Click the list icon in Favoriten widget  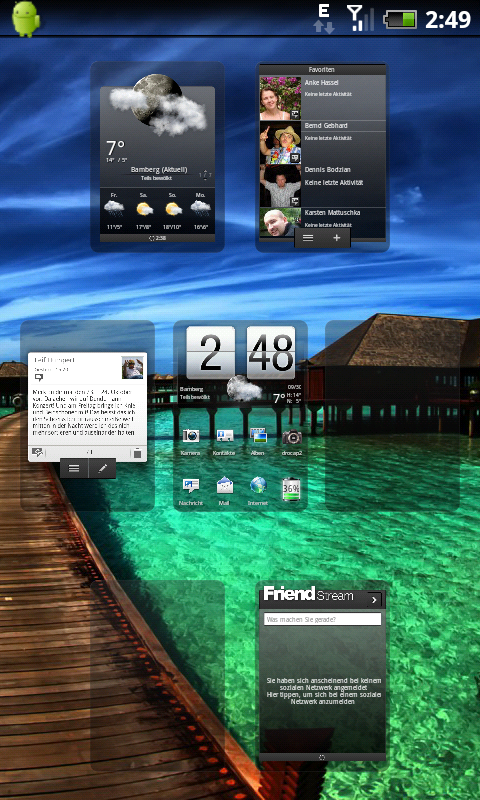click(308, 238)
